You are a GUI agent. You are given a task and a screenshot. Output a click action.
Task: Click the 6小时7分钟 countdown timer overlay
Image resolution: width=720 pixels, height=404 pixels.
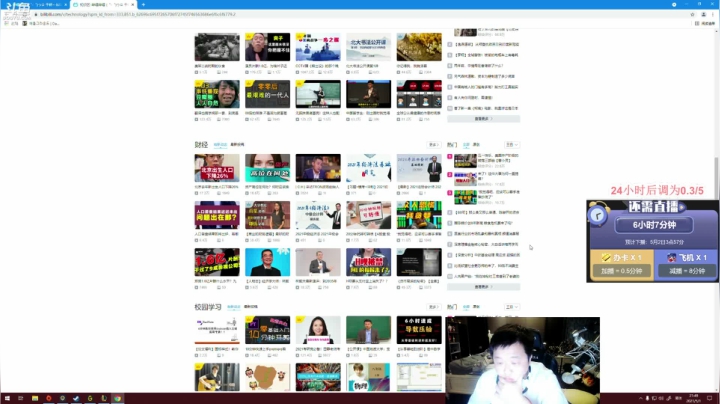(x=654, y=225)
